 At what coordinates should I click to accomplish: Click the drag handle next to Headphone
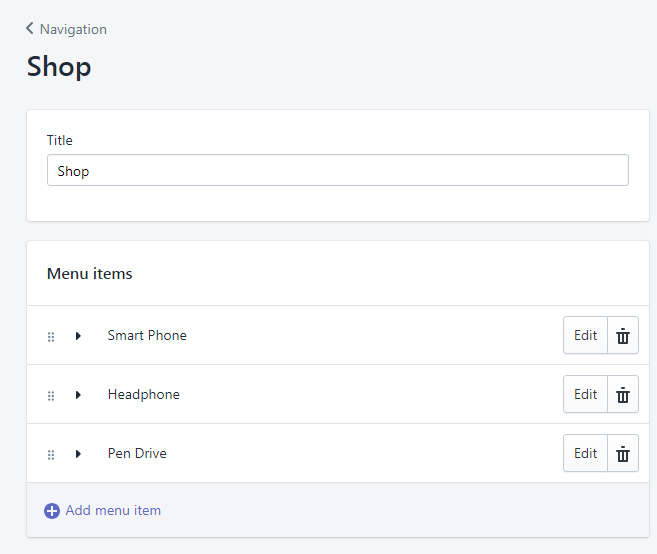click(x=51, y=396)
